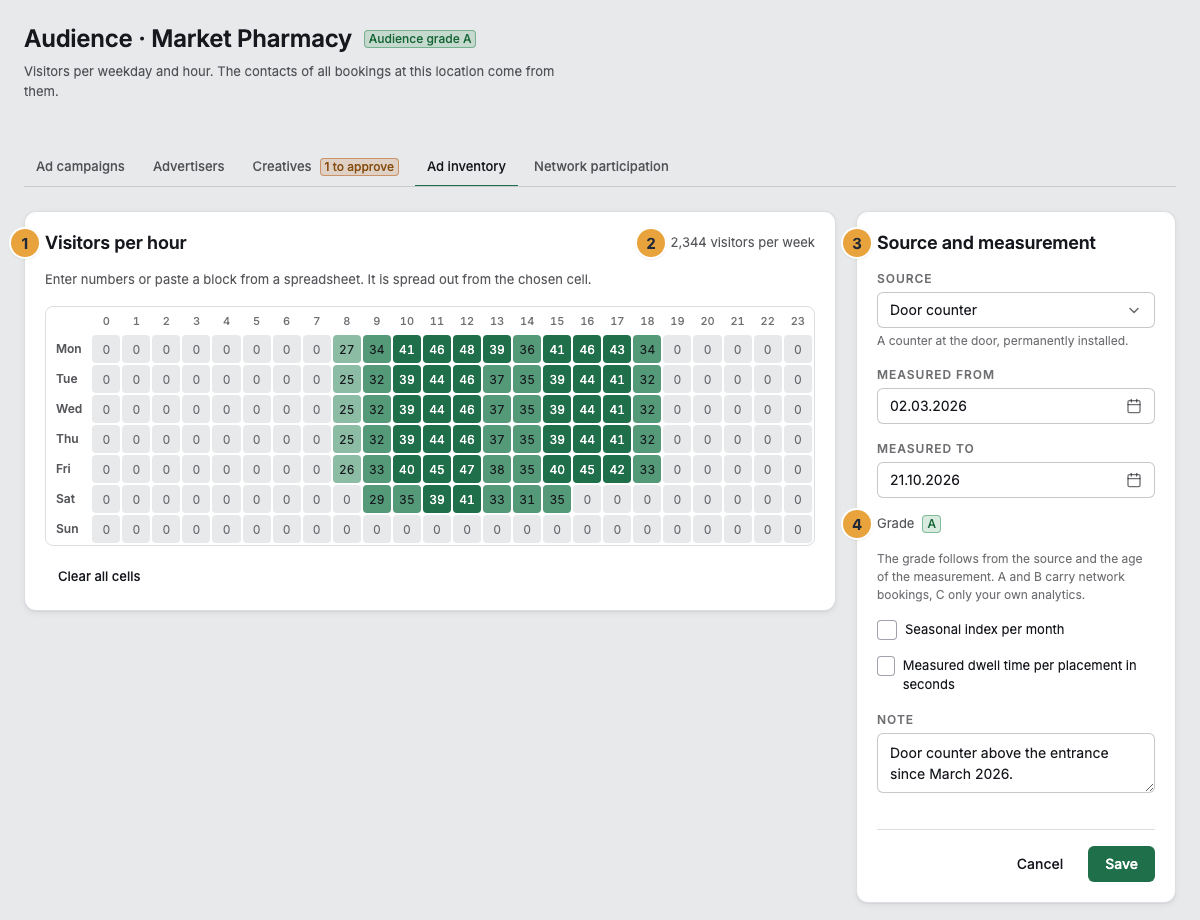The height and width of the screenshot is (920, 1200).
Task: Select Thursday hour 8 cell showing 25
Action: [347, 440]
